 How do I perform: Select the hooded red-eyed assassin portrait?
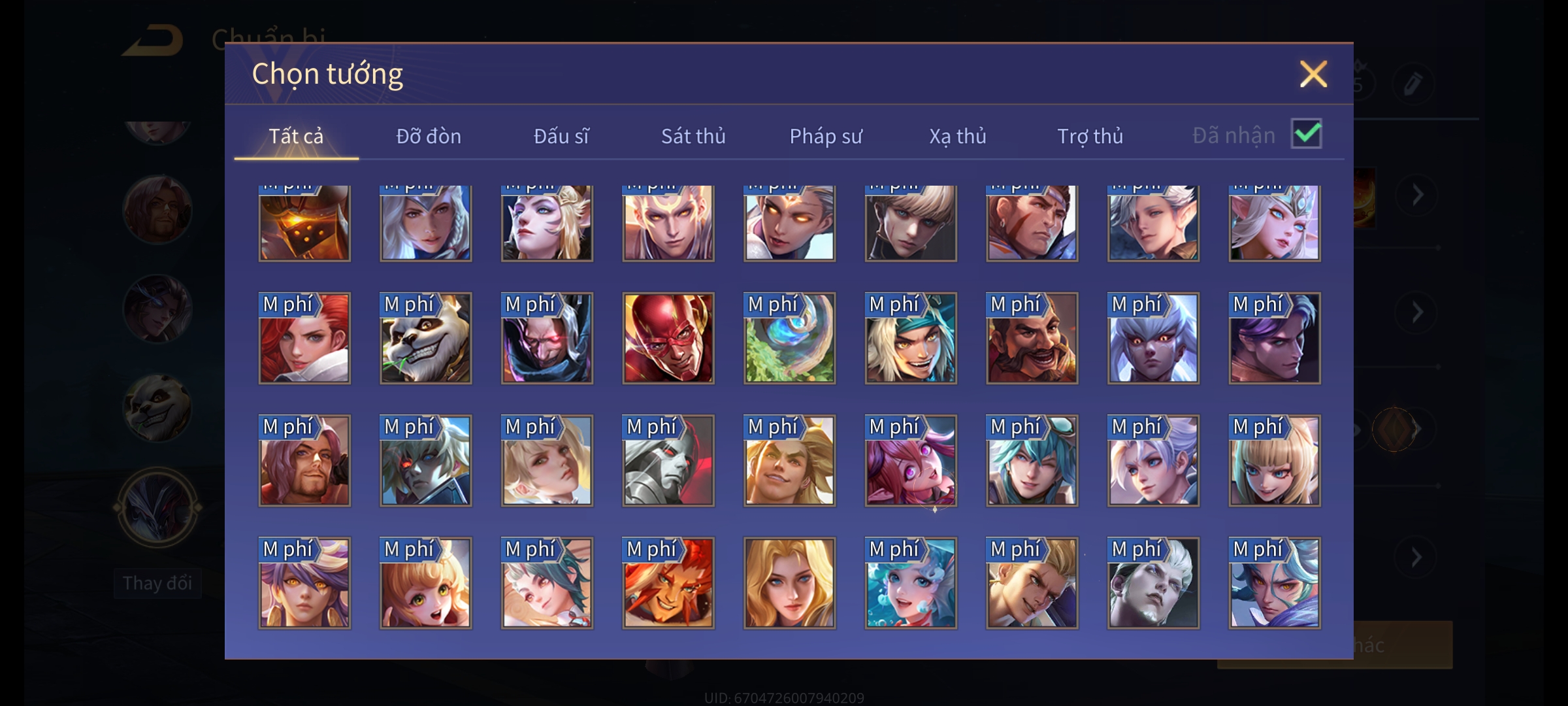pos(547,338)
